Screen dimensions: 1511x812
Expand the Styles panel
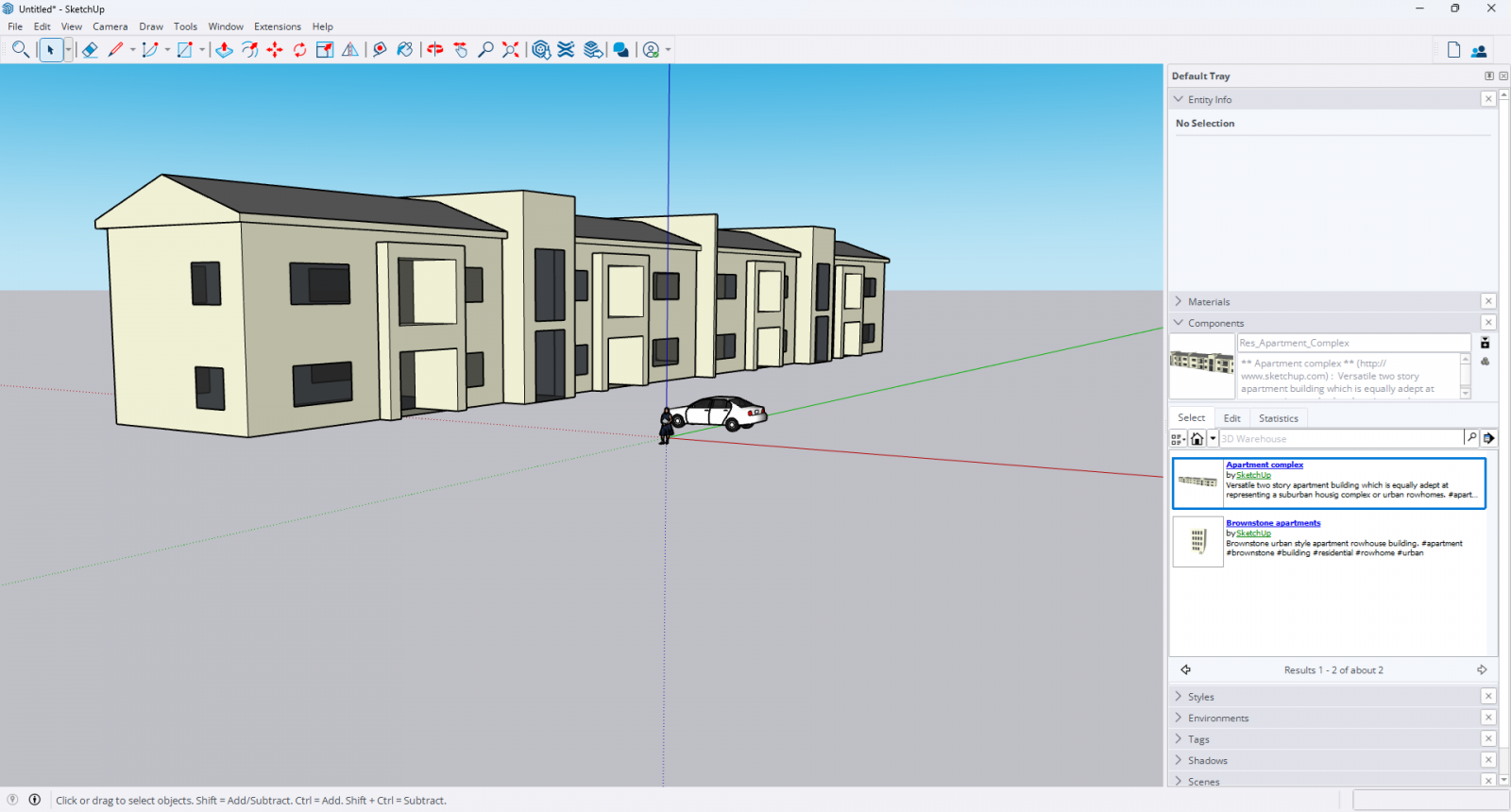point(1200,697)
